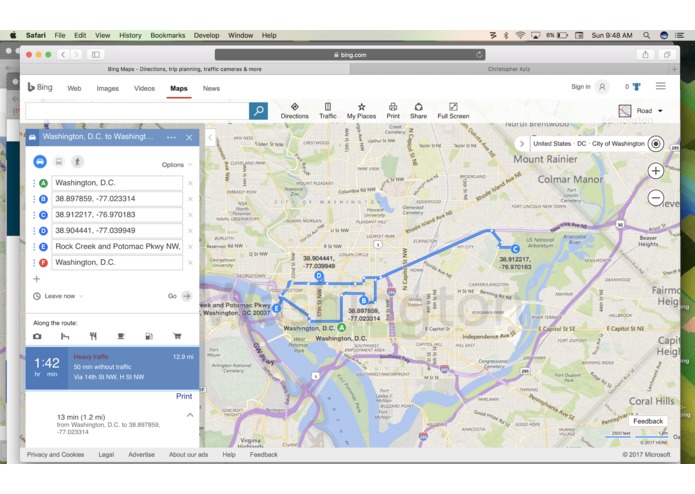695x494 pixels.
Task: Show attractions camera icon along route
Action: [37, 336]
